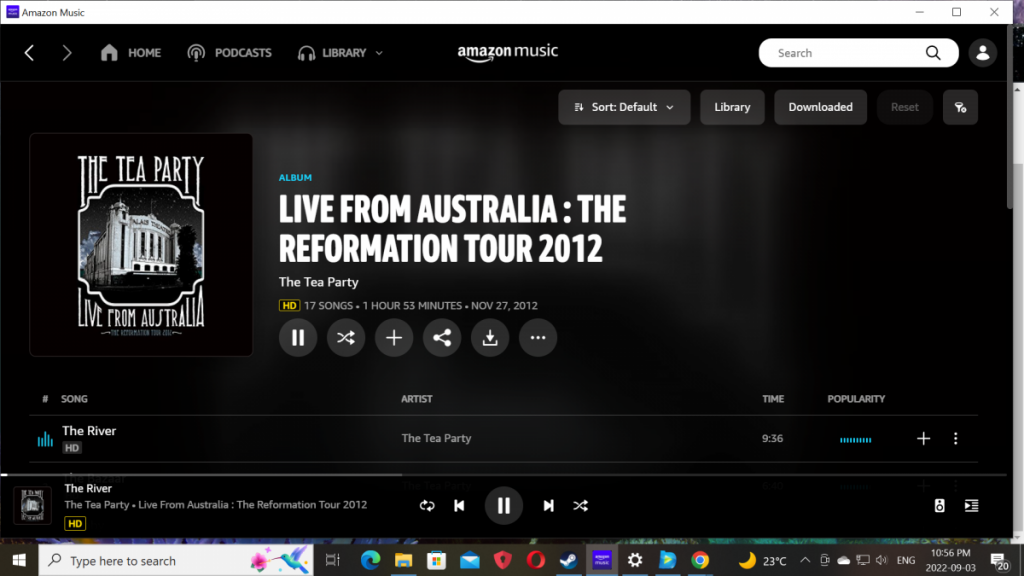Image resolution: width=1024 pixels, height=576 pixels.
Task: Click the SONG column header
Action: [74, 399]
